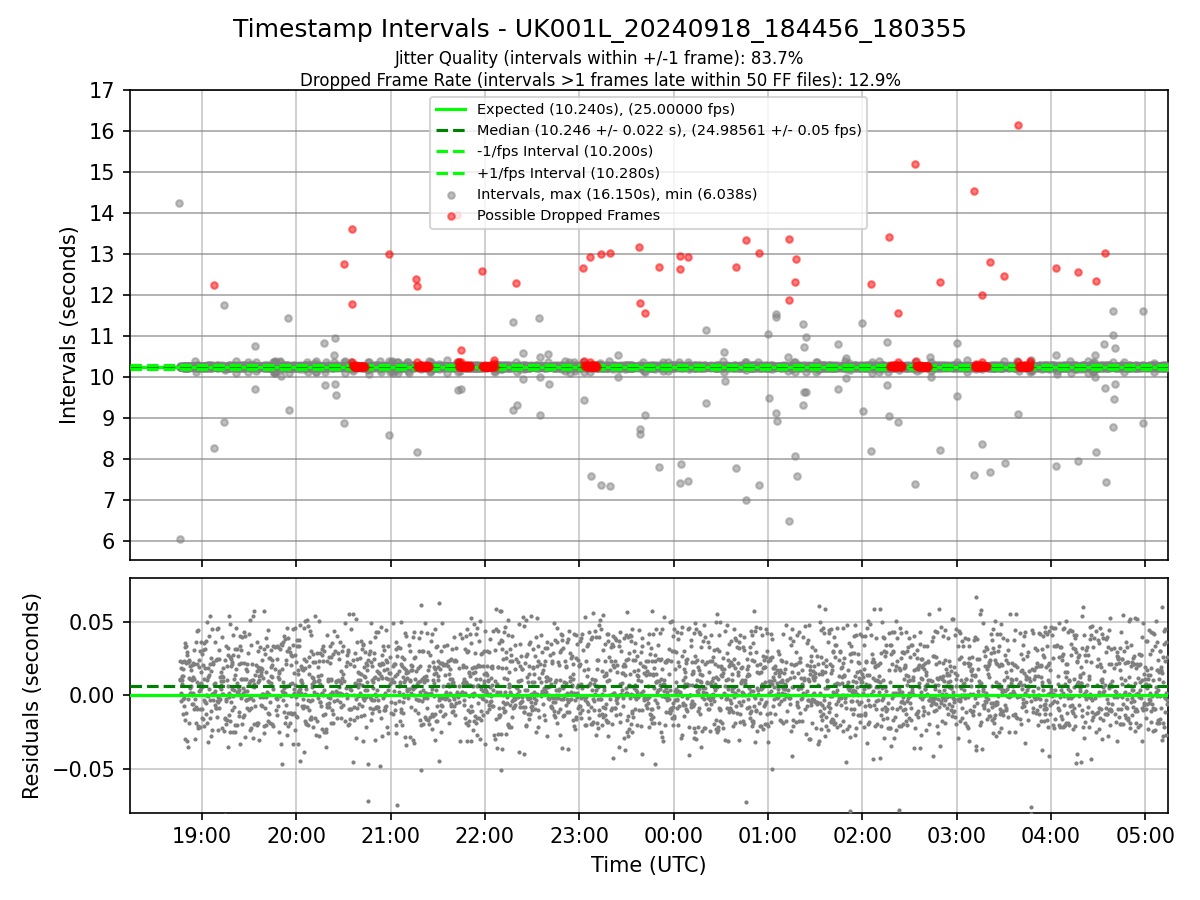Click the highest red dropped-frame point near 16.15 s
The width and height of the screenshot is (1200, 900).
pos(1018,125)
